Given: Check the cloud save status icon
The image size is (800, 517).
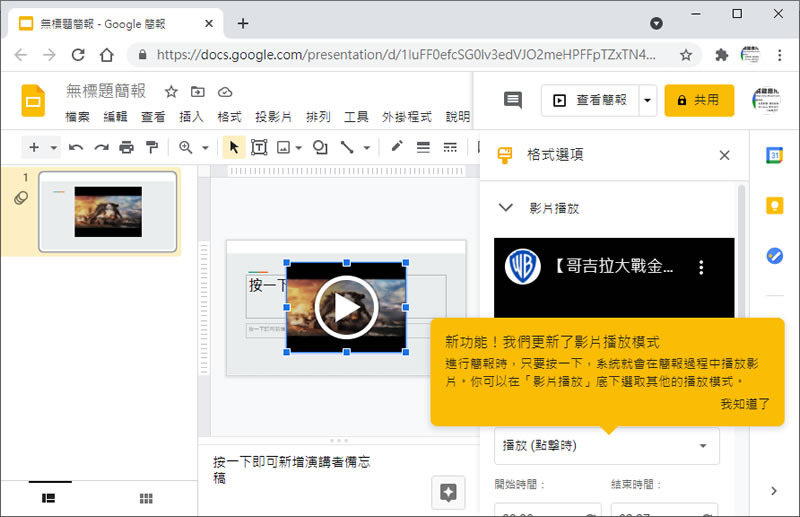Looking at the screenshot, I should [225, 92].
